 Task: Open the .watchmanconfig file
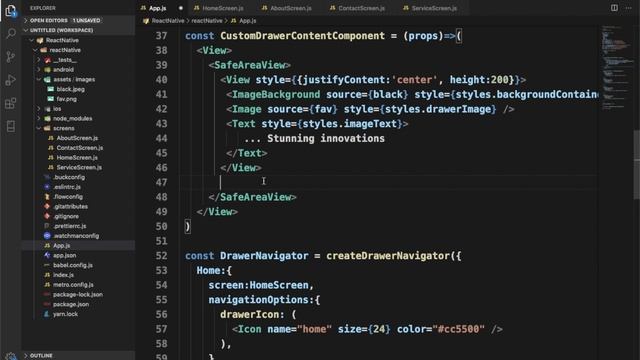pyautogui.click(x=76, y=236)
